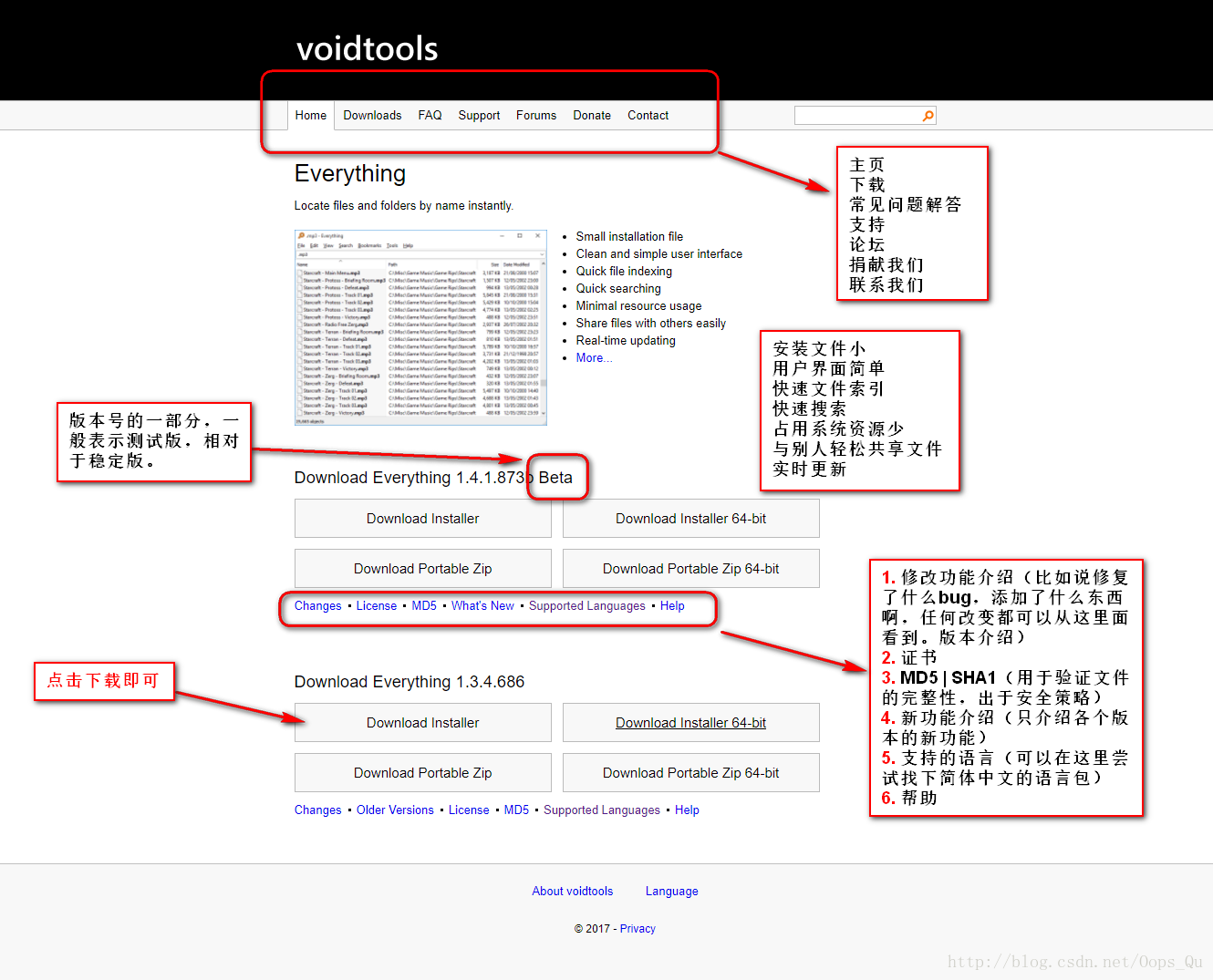Click the 'Quick file indexing' bullet text
1213x980 pixels.
(x=624, y=272)
